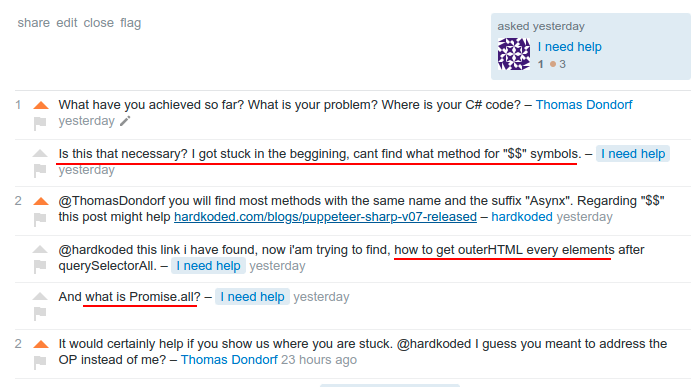Flag the comment asking 'Where is your C# code?'
The height and width of the screenshot is (387, 700).
point(40,122)
